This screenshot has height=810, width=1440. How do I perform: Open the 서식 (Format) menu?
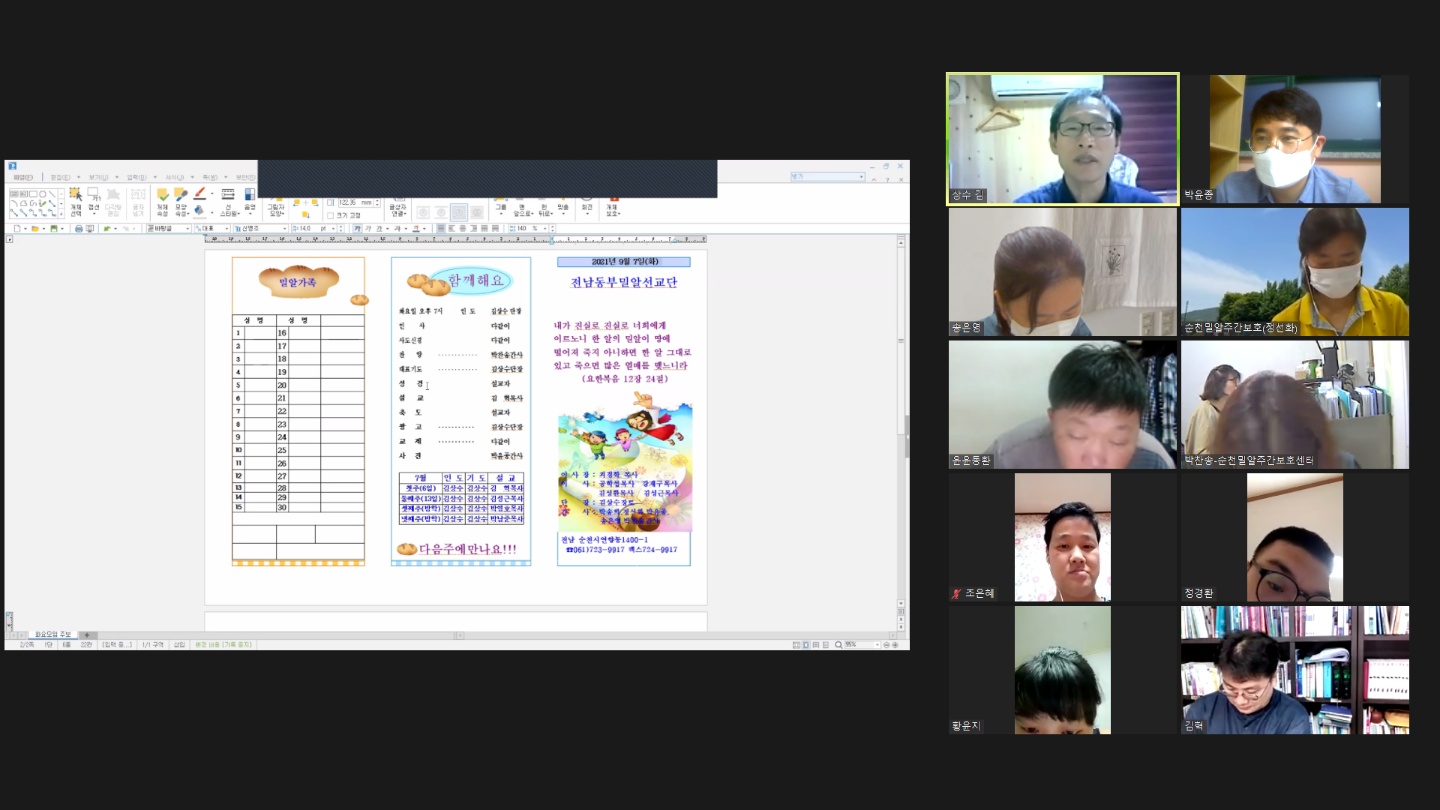(x=174, y=177)
